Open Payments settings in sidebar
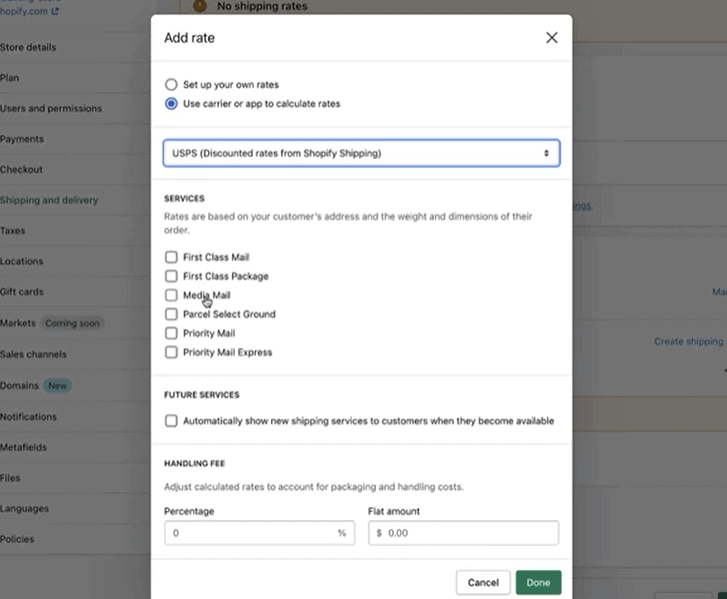Screen dimensions: 727x599 click(x=22, y=139)
